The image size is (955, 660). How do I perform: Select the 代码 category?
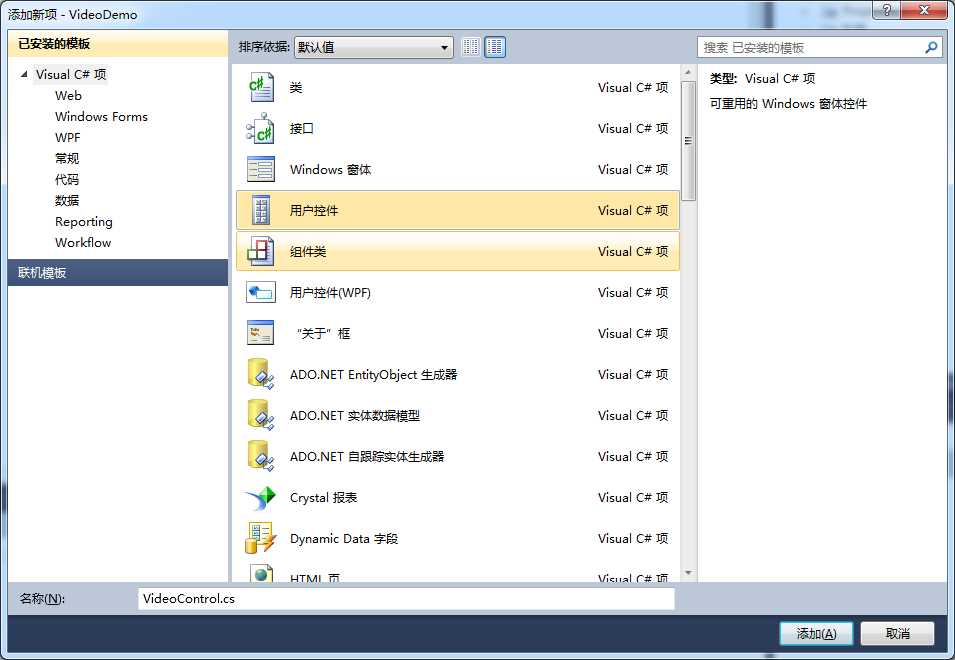point(67,180)
